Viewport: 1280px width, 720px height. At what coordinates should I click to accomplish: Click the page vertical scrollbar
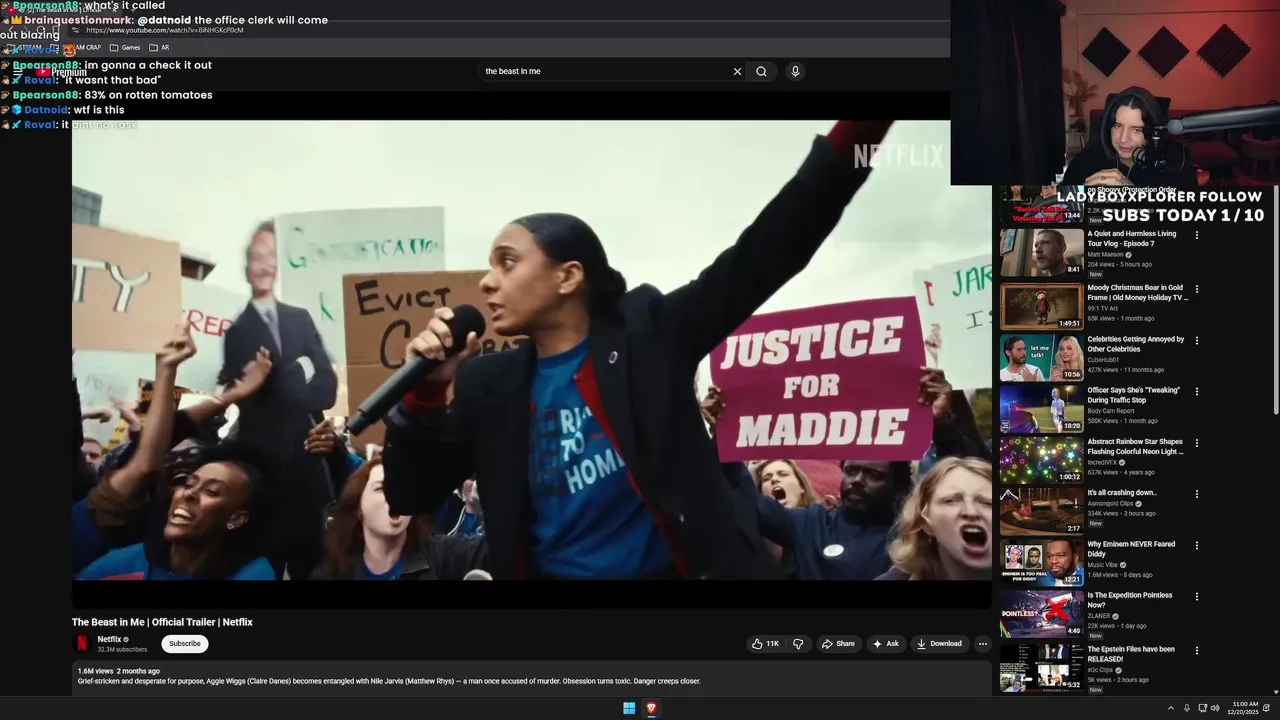[1275, 300]
